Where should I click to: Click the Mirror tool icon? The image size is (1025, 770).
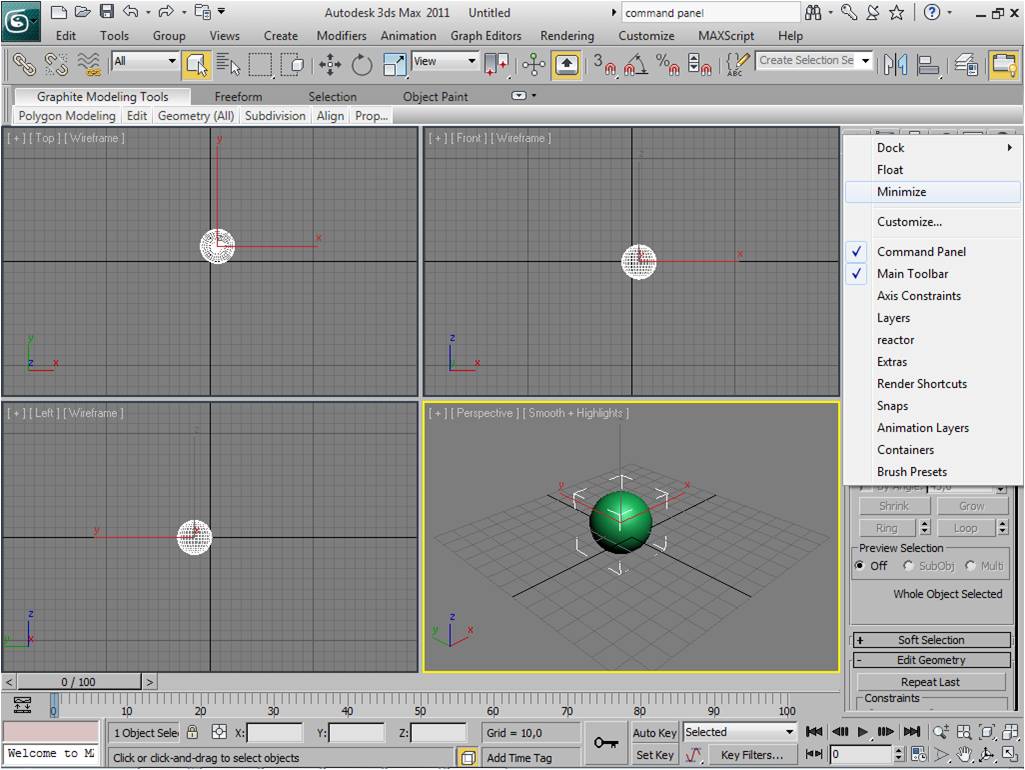click(x=895, y=64)
